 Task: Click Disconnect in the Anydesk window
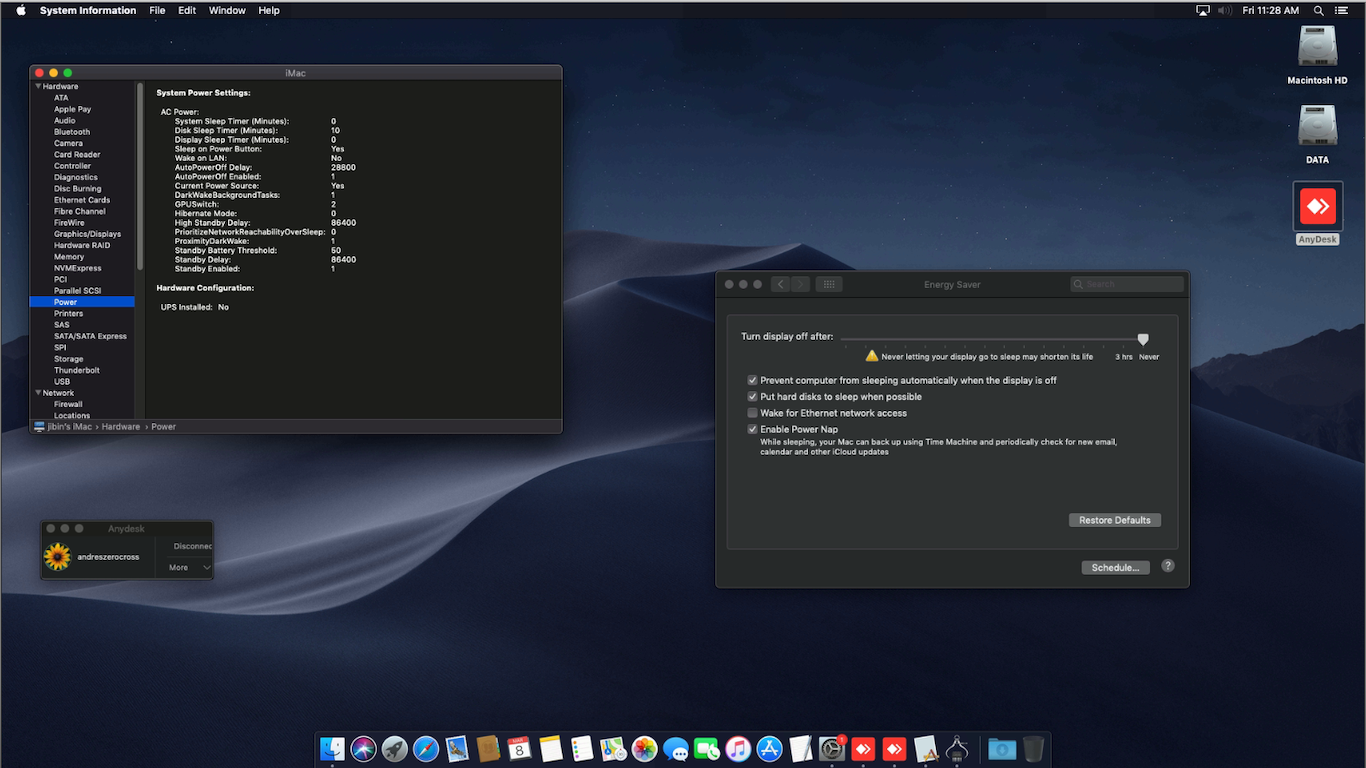pyautogui.click(x=192, y=546)
